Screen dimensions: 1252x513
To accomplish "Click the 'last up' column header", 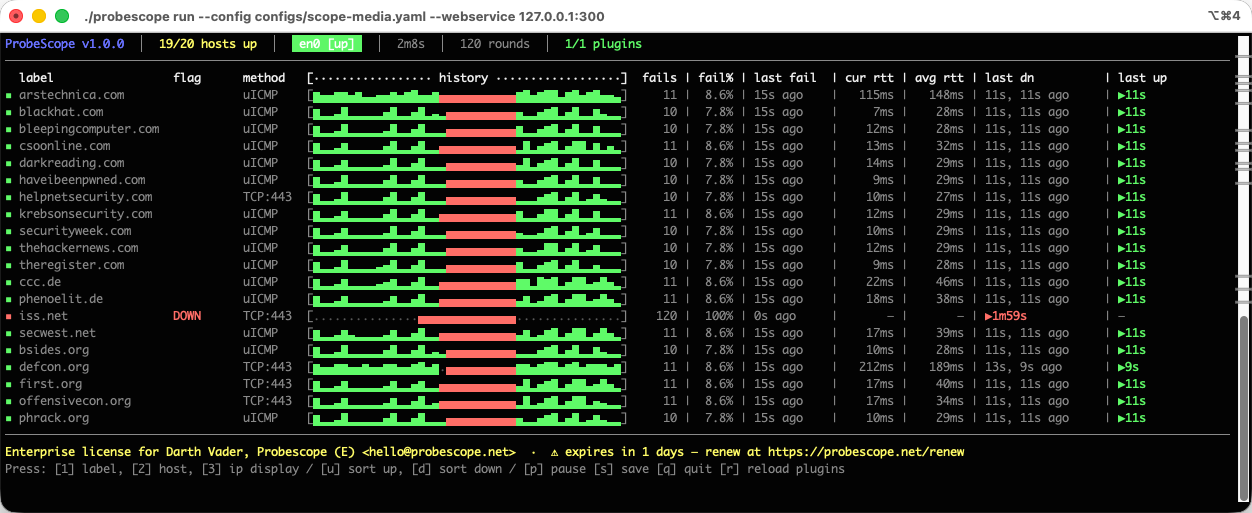I will click(x=1142, y=78).
